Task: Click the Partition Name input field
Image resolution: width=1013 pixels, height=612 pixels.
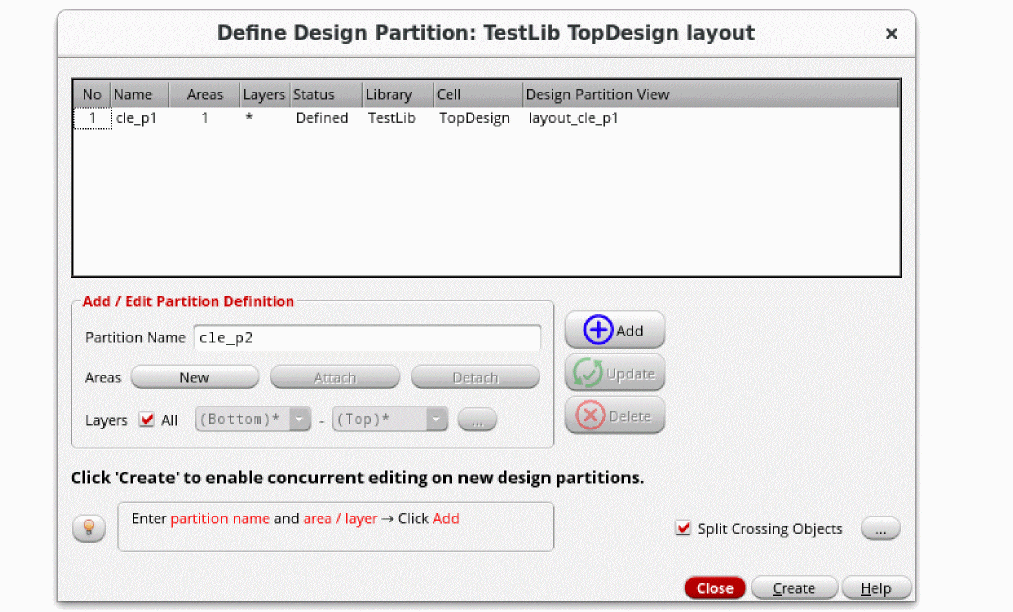Action: 366,338
